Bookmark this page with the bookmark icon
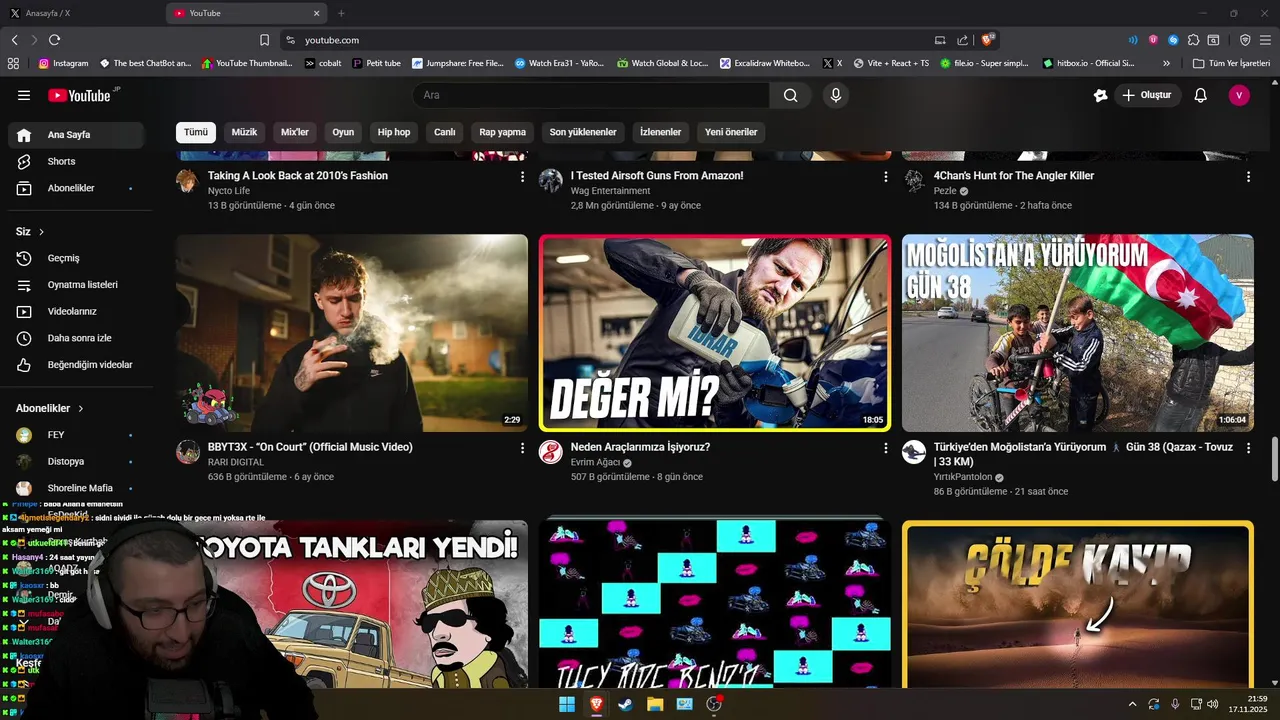 (264, 40)
